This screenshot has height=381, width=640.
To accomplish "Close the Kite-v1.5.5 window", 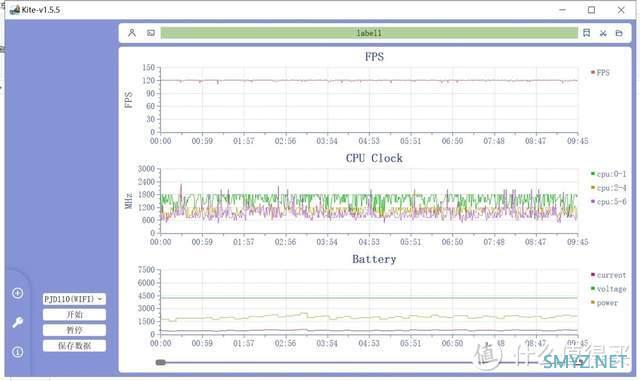I will pyautogui.click(x=621, y=10).
